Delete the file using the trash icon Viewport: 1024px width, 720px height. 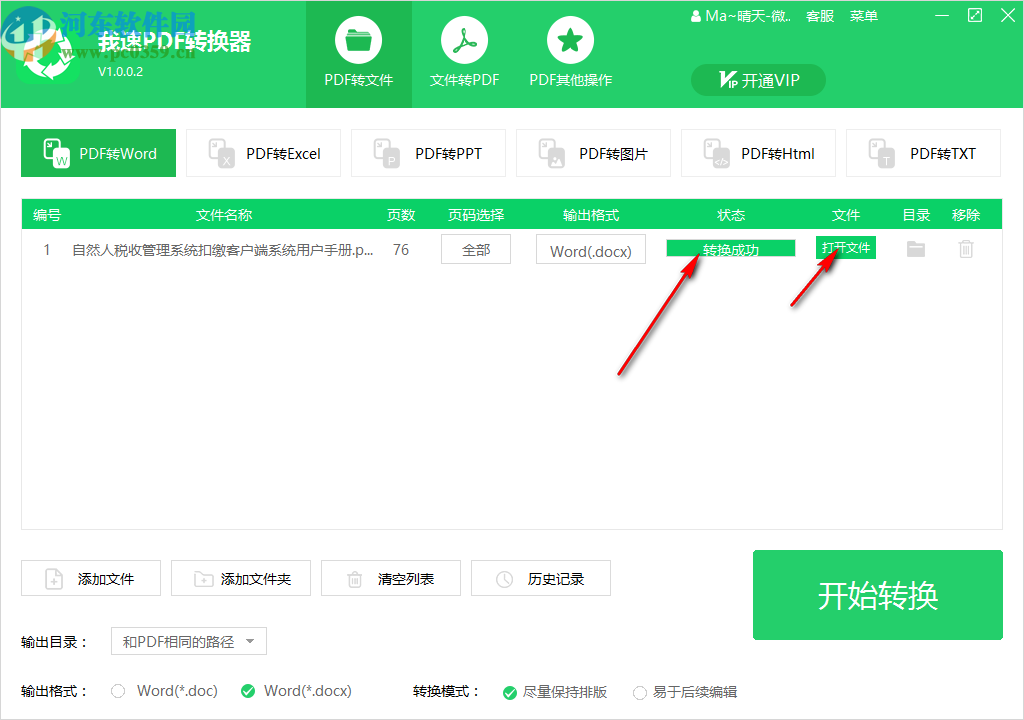pyautogui.click(x=966, y=248)
